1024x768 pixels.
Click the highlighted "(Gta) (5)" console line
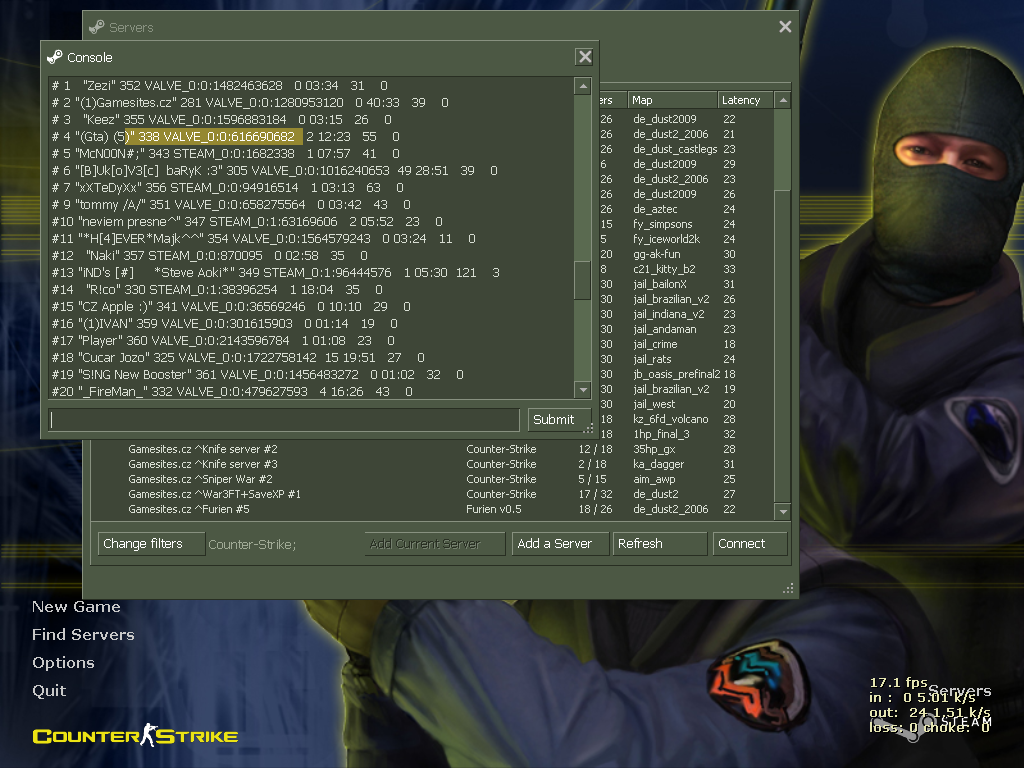point(226,136)
